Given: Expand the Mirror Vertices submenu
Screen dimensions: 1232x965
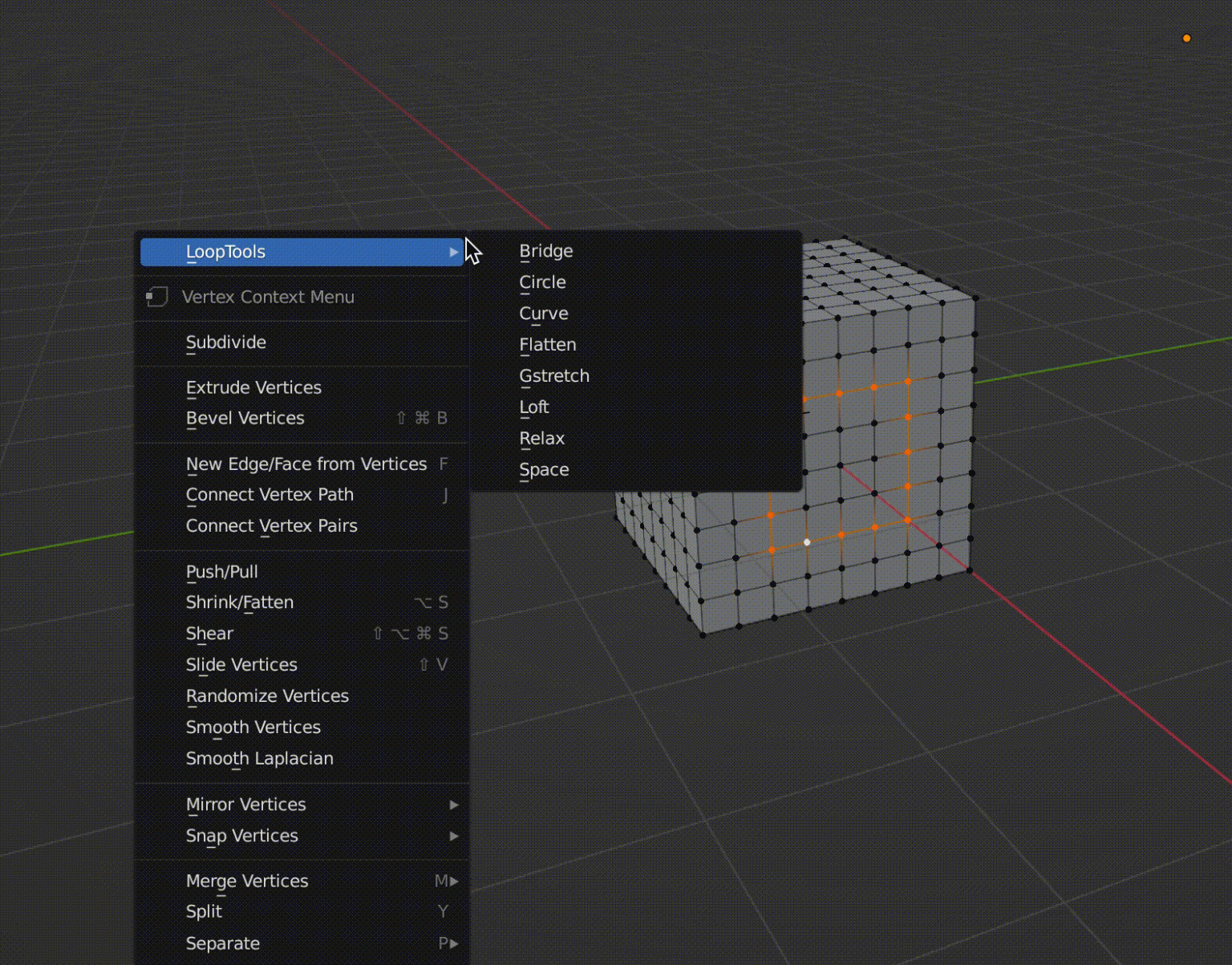Looking at the screenshot, I should point(246,805).
